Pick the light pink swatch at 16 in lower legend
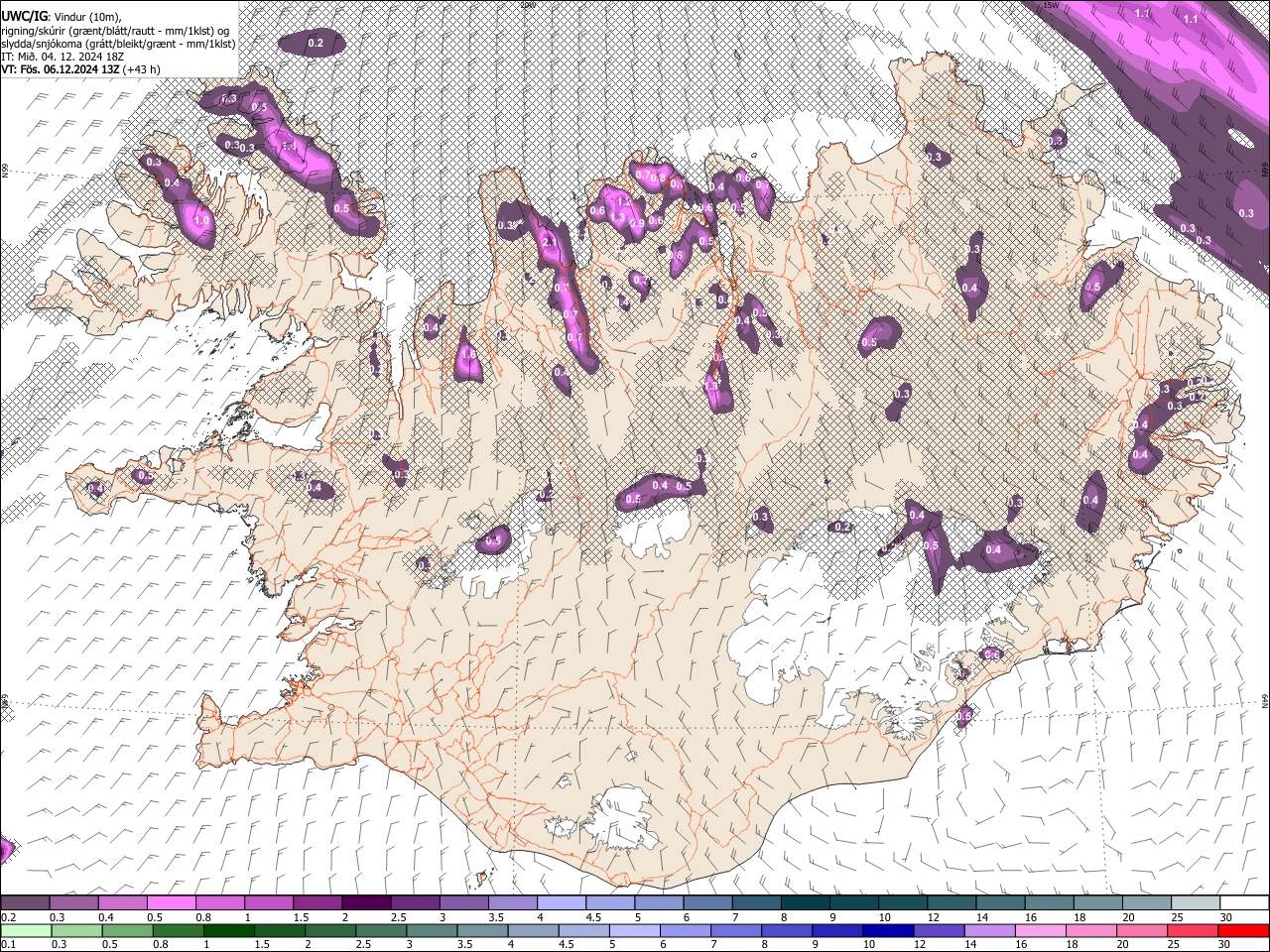 coord(1041,930)
